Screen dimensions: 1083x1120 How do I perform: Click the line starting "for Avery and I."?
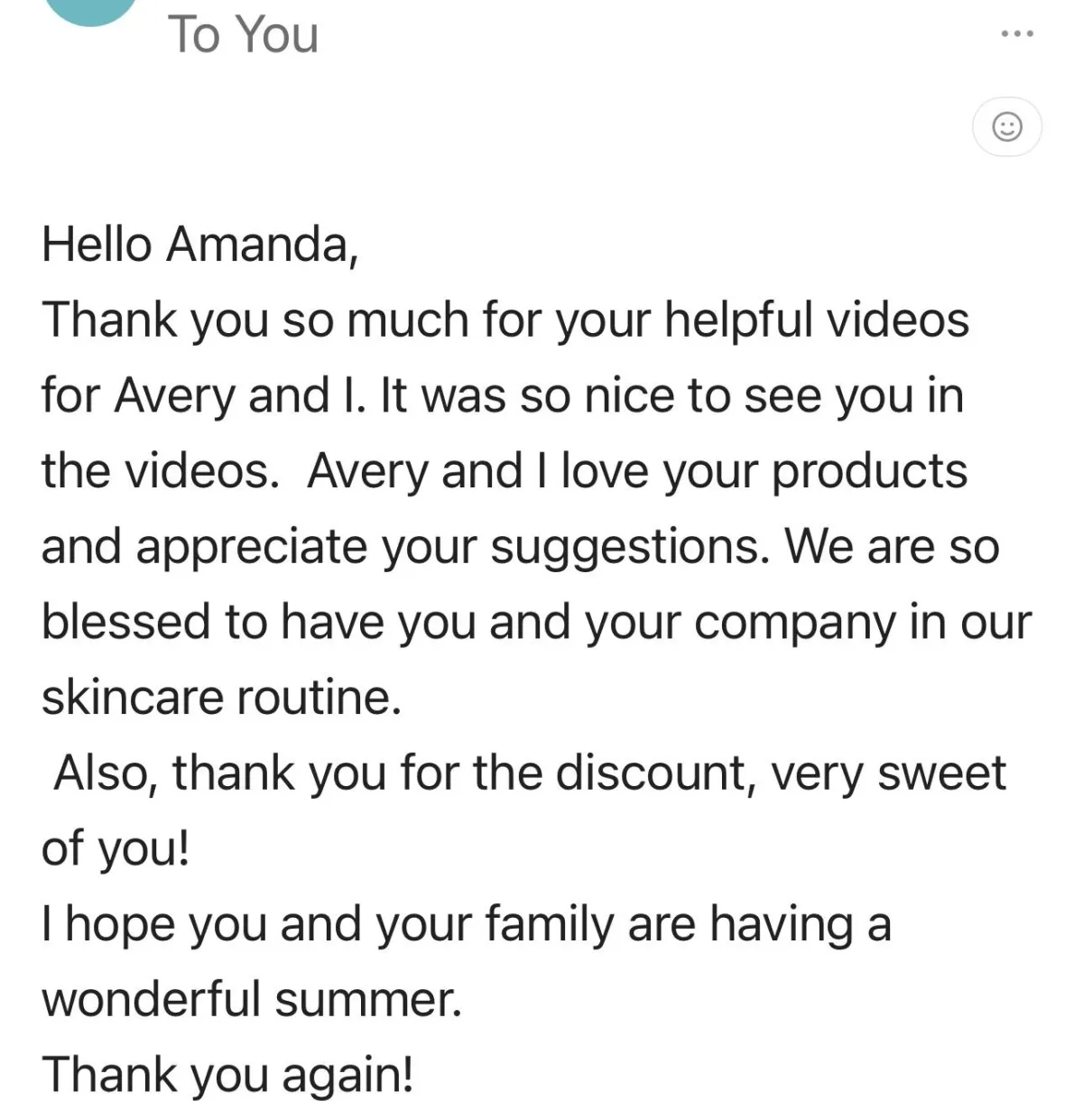pyautogui.click(x=502, y=395)
